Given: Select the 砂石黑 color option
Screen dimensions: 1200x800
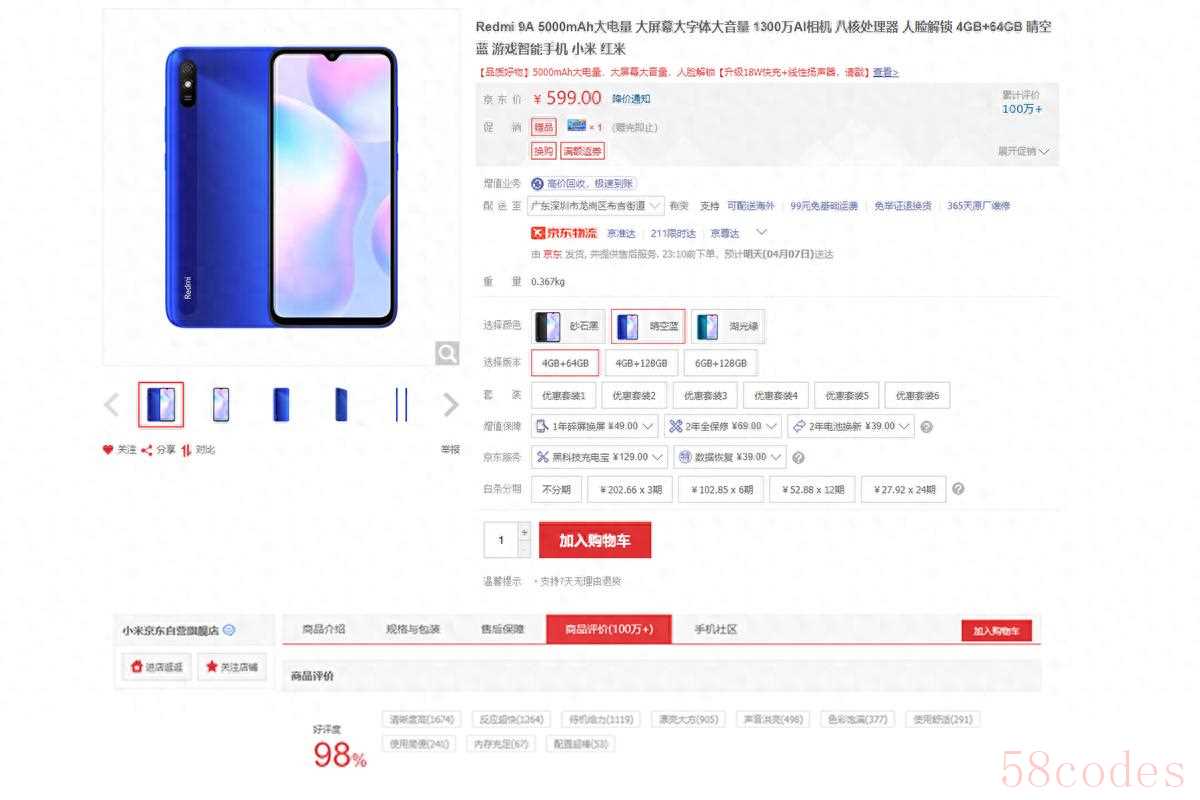Looking at the screenshot, I should (569, 326).
